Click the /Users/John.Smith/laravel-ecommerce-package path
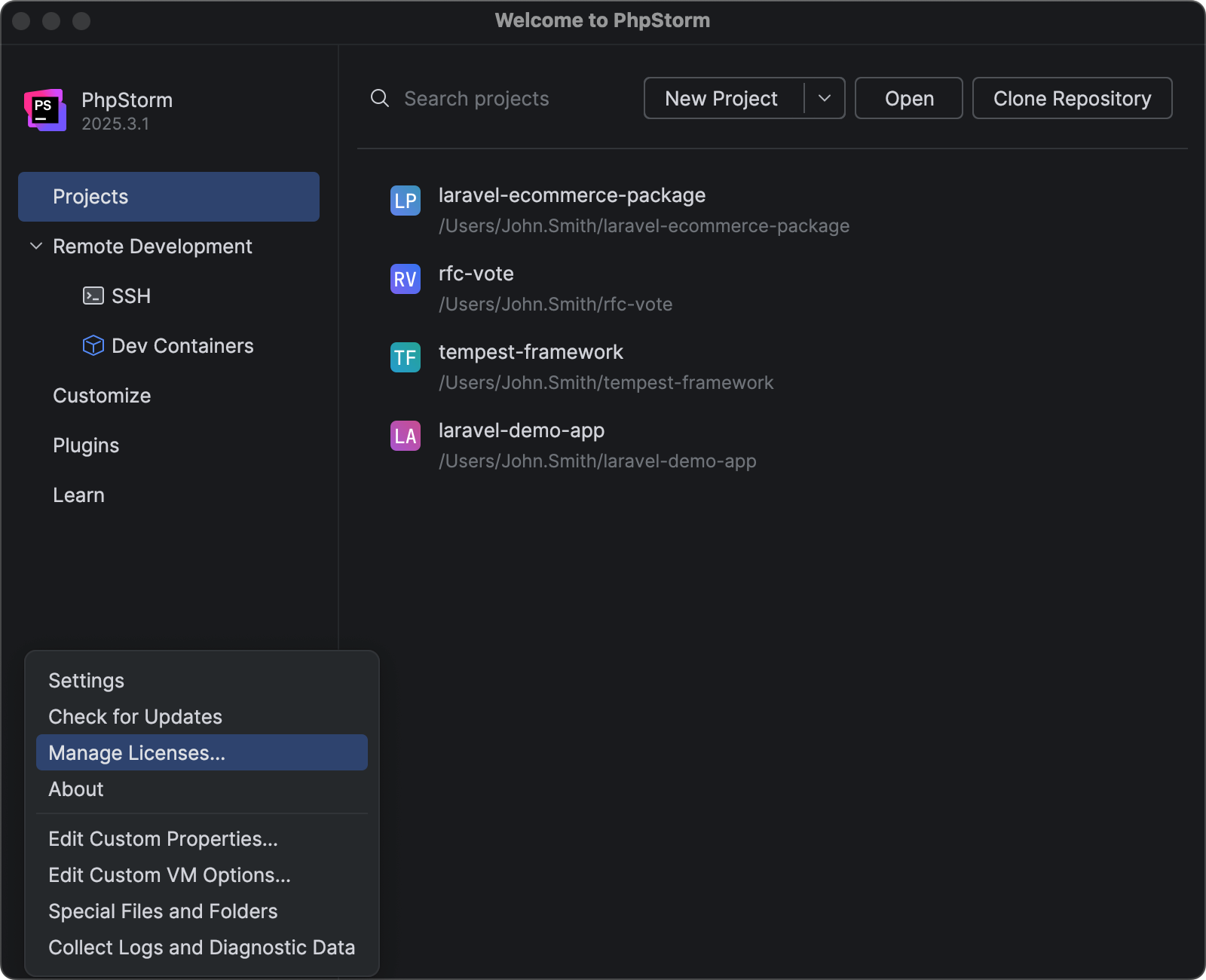This screenshot has width=1206, height=980. click(x=644, y=225)
